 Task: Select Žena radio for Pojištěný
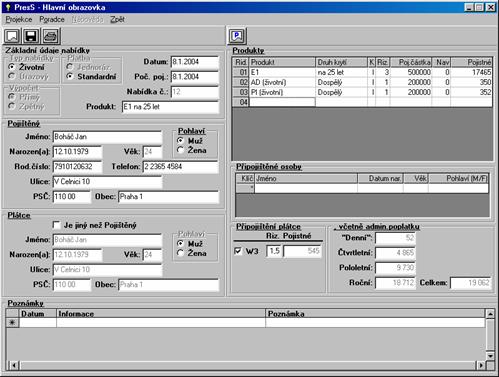(180, 150)
